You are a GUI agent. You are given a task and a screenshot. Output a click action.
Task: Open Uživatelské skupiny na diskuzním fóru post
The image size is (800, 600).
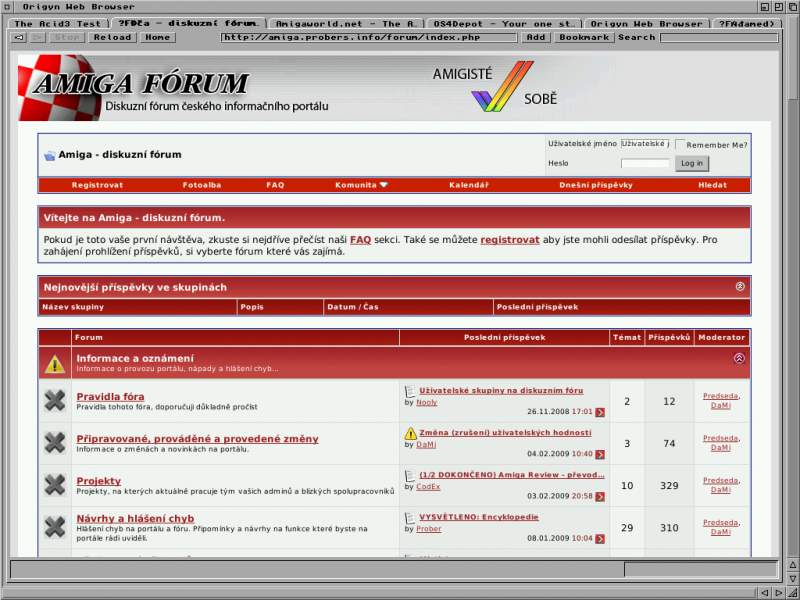pyautogui.click(x=501, y=390)
